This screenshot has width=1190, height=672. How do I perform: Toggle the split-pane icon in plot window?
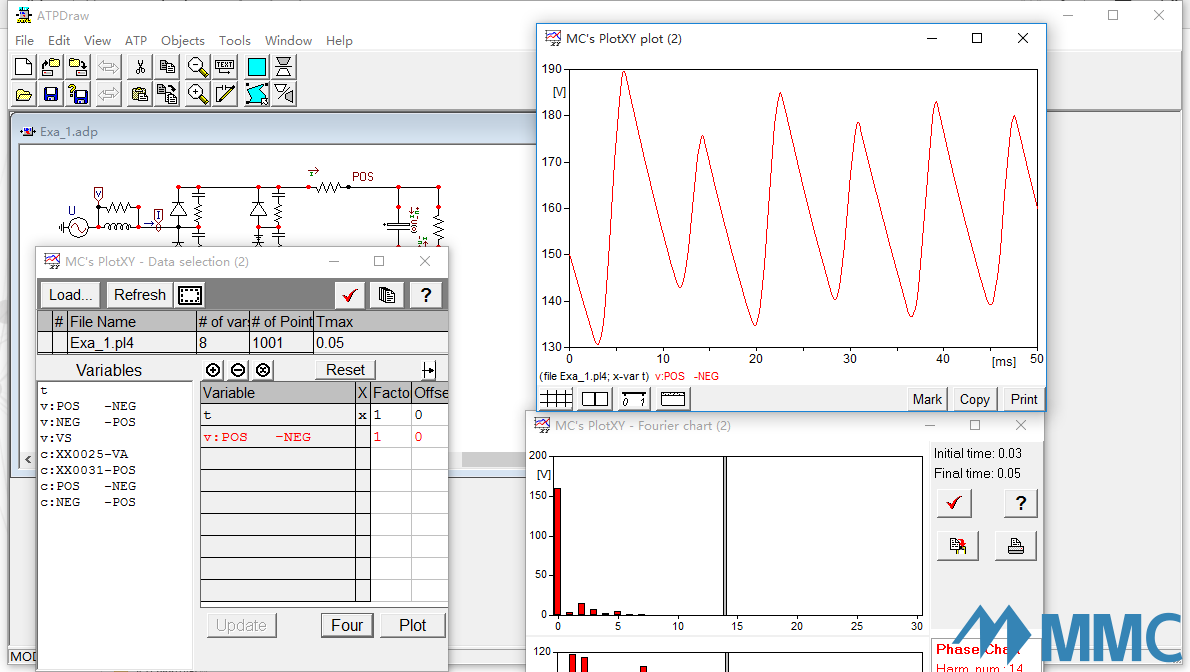click(x=594, y=399)
